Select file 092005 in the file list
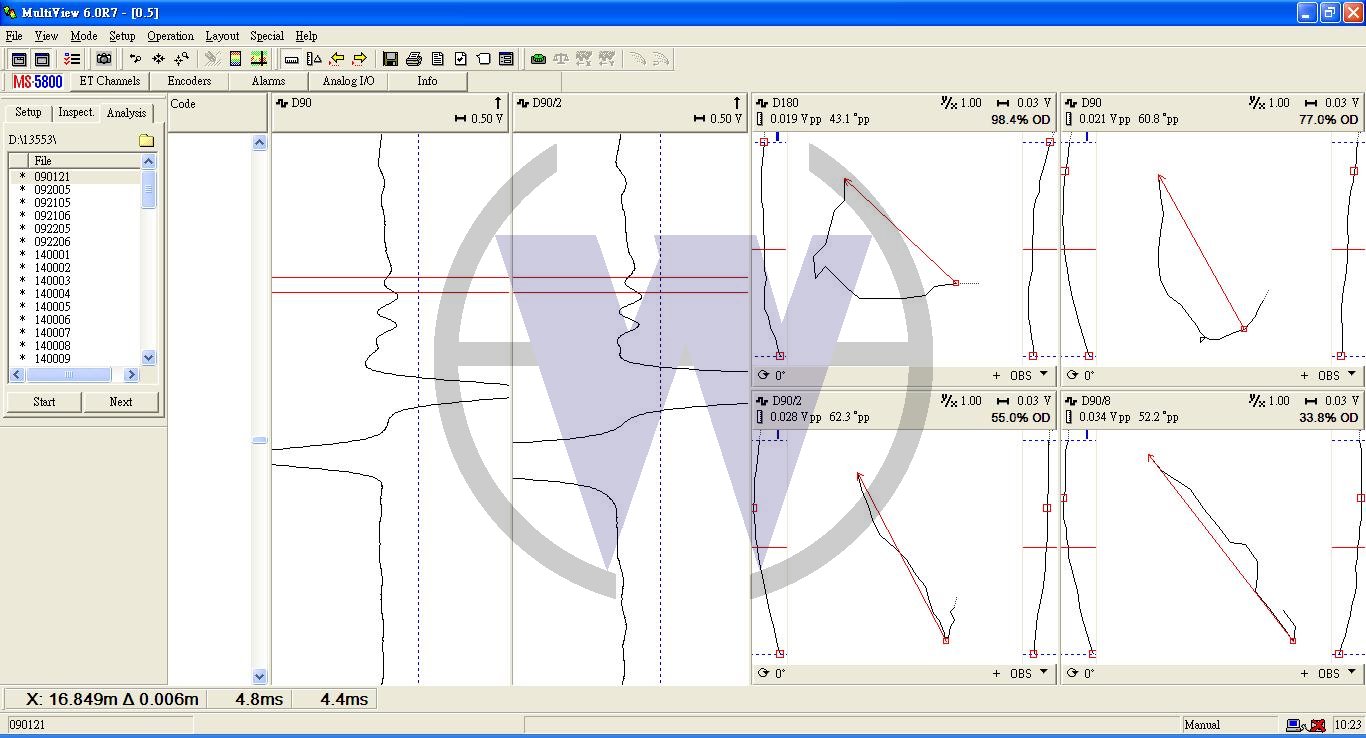This screenshot has width=1366, height=738. tap(52, 190)
